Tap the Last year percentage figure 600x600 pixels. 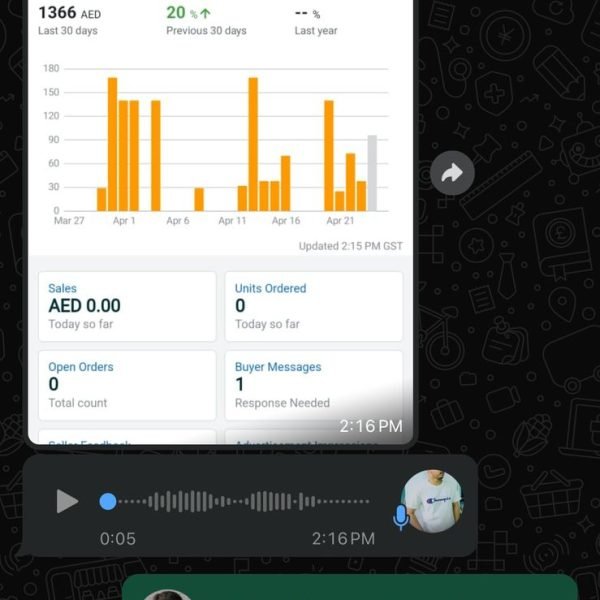[316, 21]
